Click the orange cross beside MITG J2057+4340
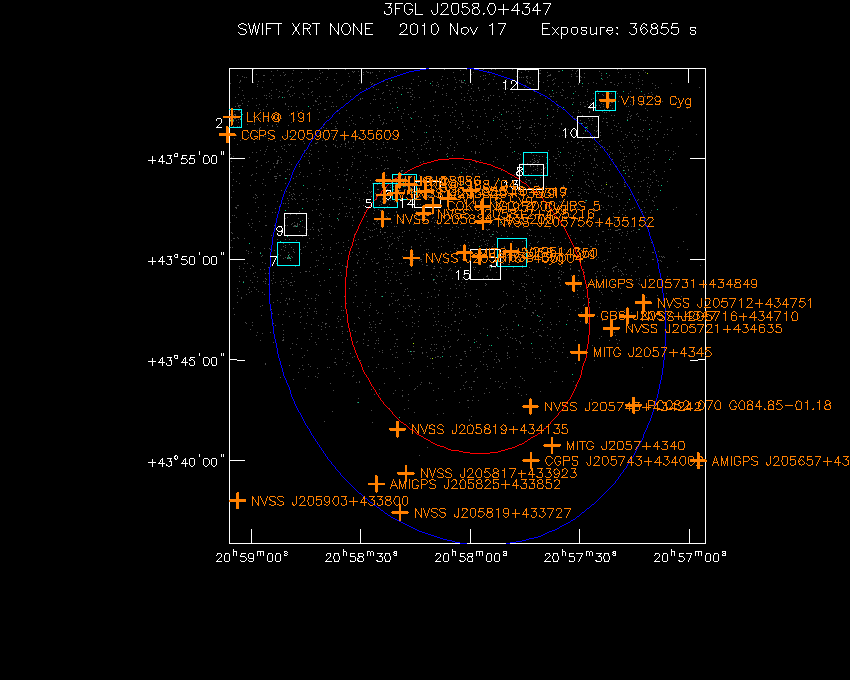 (552, 446)
